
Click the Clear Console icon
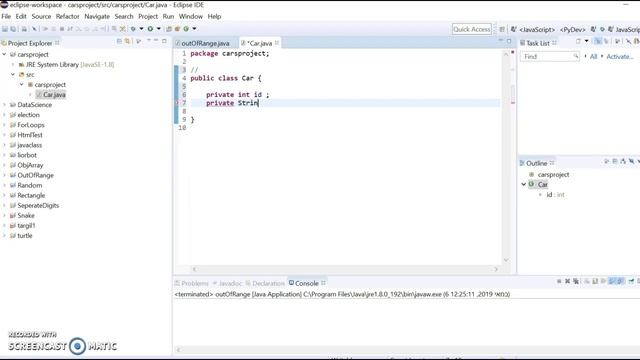587,281
